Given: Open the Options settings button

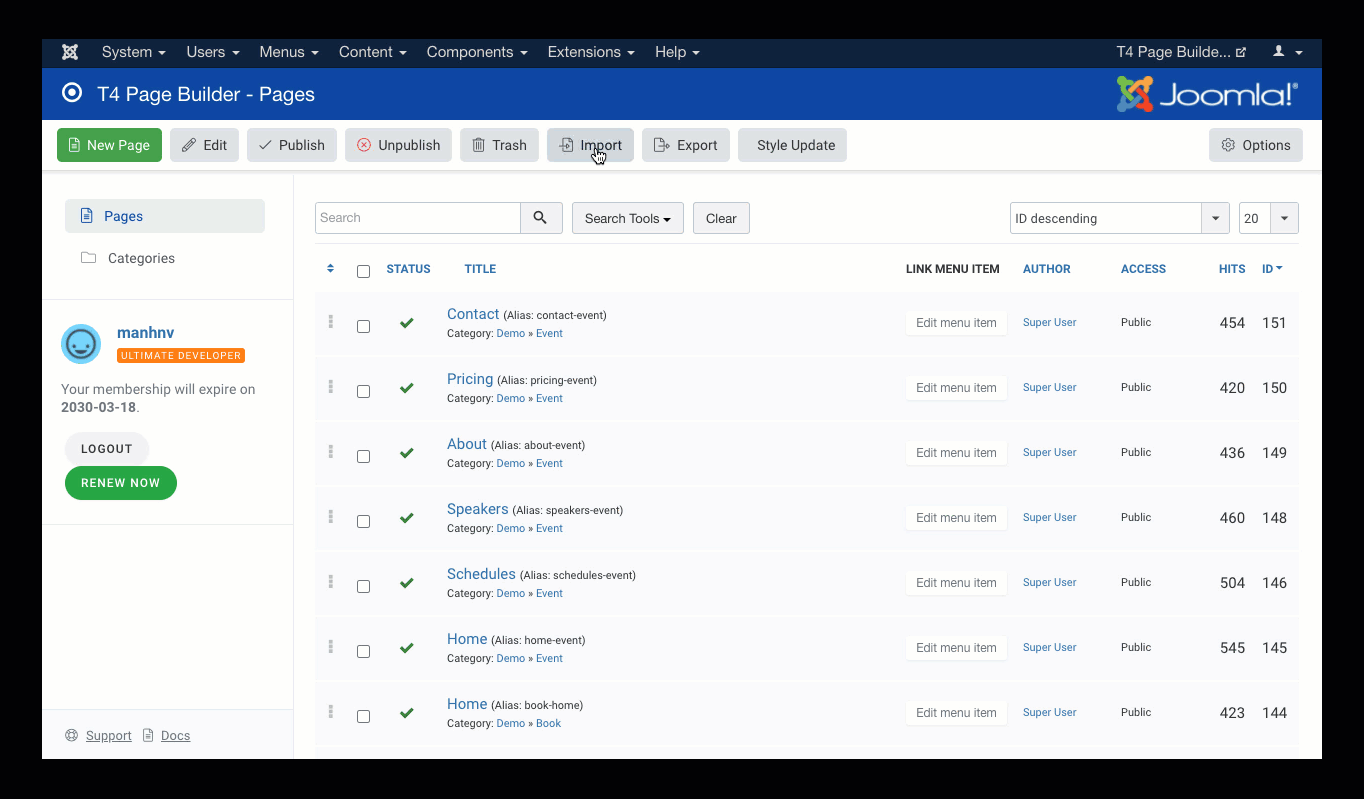Looking at the screenshot, I should point(1256,145).
